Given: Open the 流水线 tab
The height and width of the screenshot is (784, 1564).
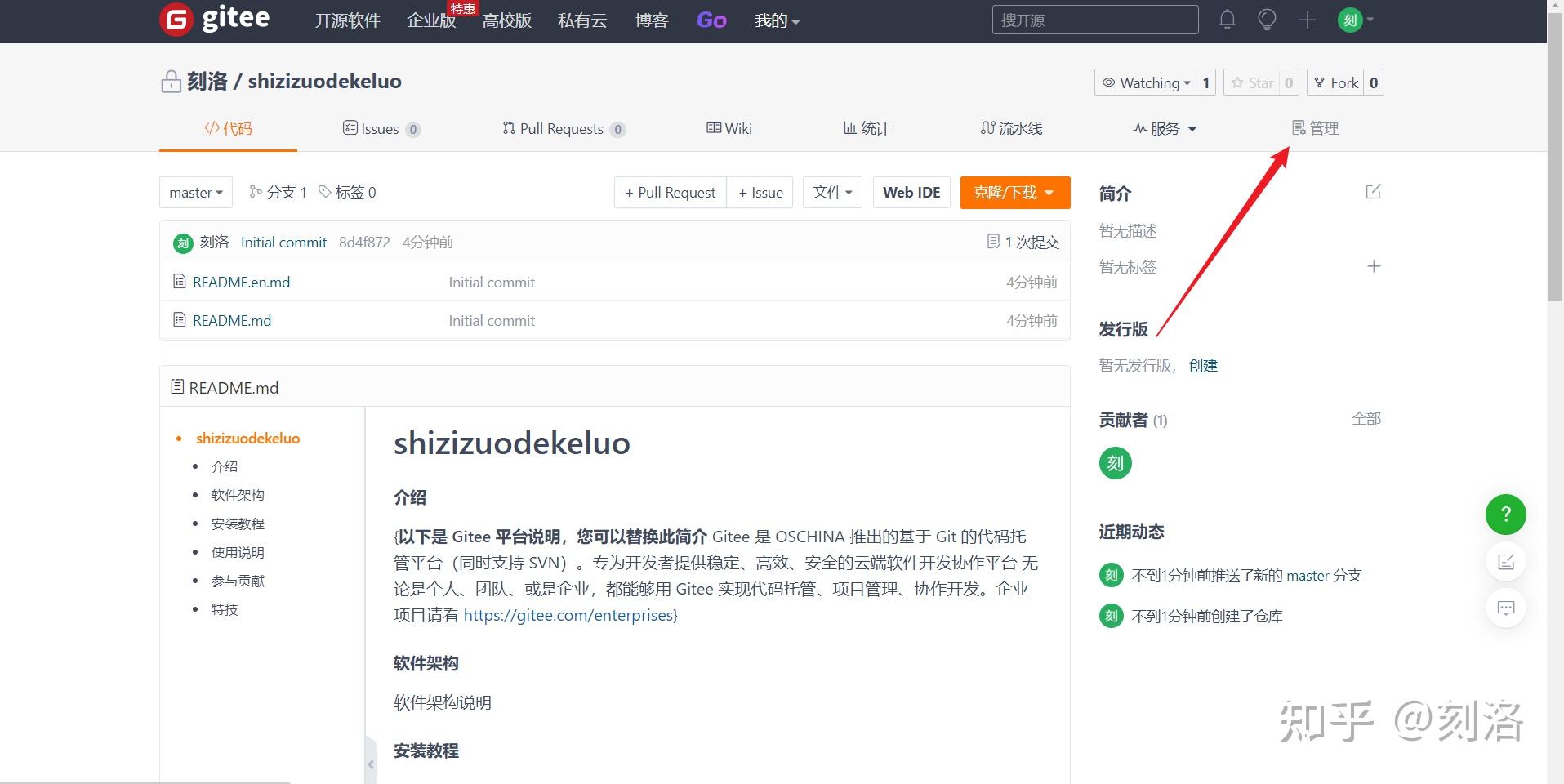Looking at the screenshot, I should tap(1011, 128).
